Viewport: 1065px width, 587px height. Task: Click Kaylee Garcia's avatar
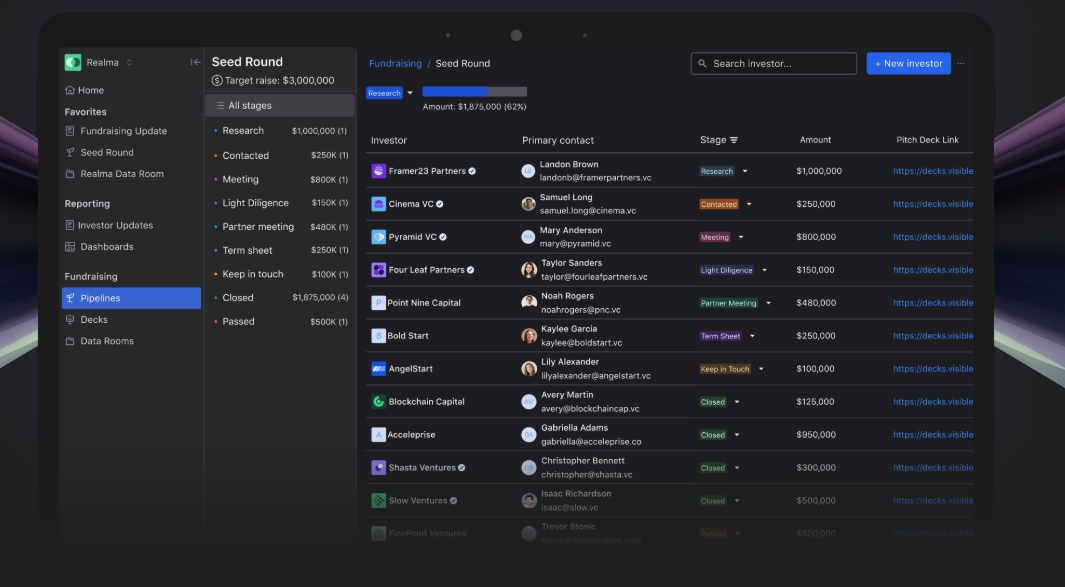pyautogui.click(x=528, y=336)
